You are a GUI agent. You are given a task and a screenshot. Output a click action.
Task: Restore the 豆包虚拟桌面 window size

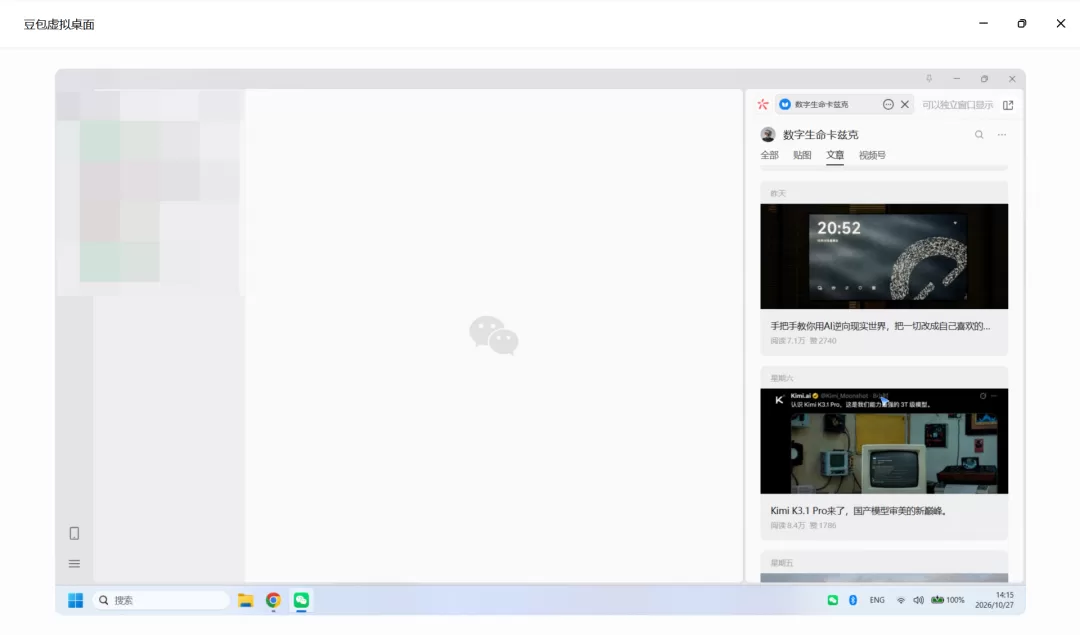pyautogui.click(x=1021, y=23)
